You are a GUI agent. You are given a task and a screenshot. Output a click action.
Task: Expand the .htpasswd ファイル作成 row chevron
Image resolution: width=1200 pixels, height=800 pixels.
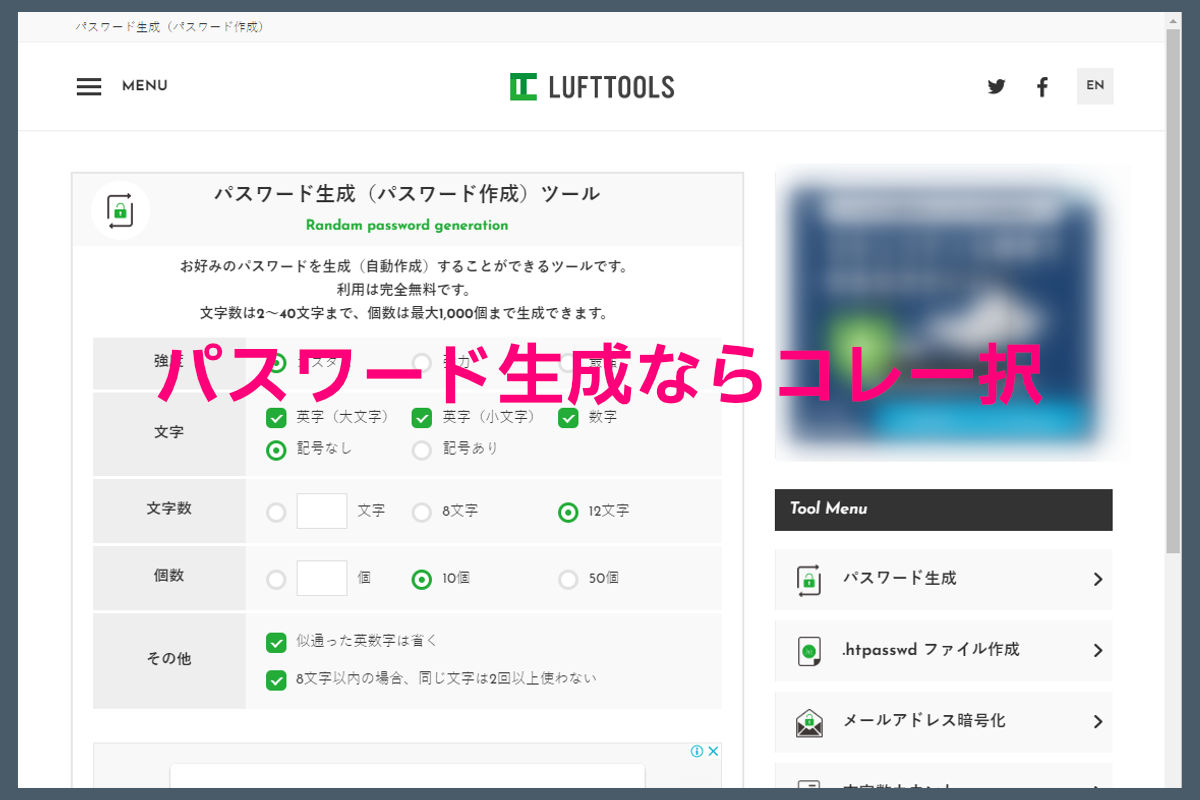click(1098, 651)
